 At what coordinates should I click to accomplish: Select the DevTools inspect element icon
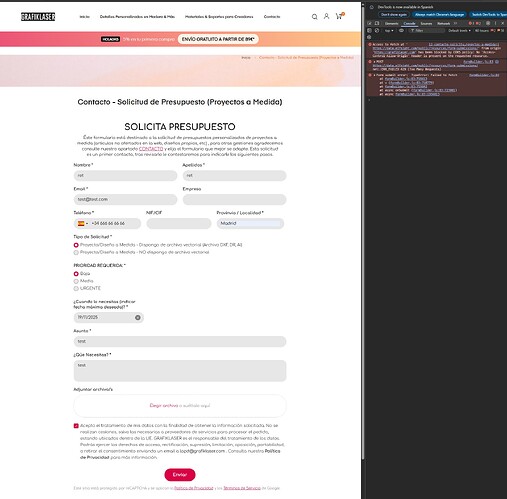point(369,23)
